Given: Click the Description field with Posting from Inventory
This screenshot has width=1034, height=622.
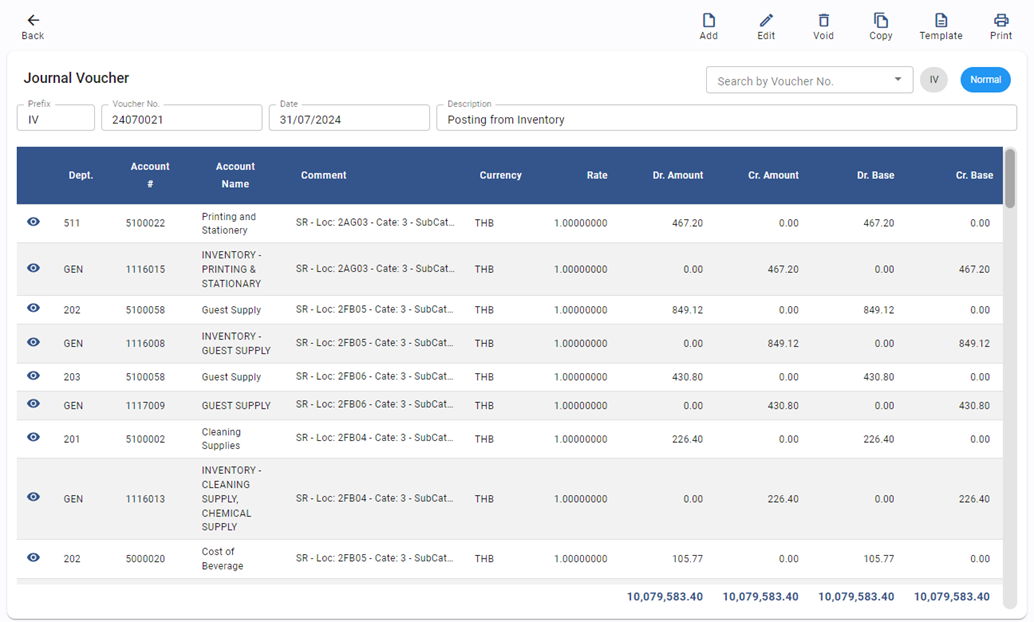Looking at the screenshot, I should tap(725, 119).
